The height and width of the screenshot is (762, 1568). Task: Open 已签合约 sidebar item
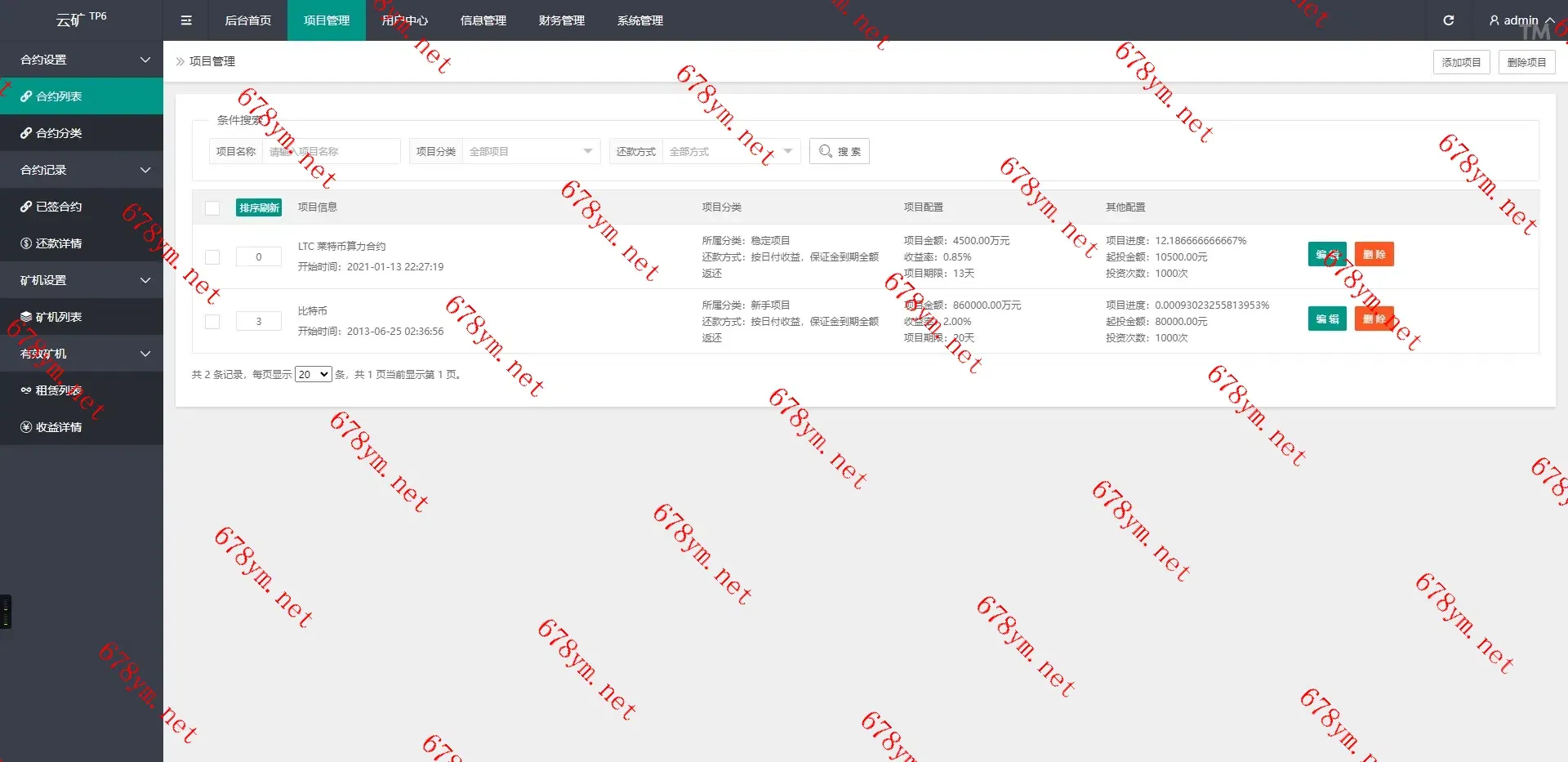coord(58,207)
